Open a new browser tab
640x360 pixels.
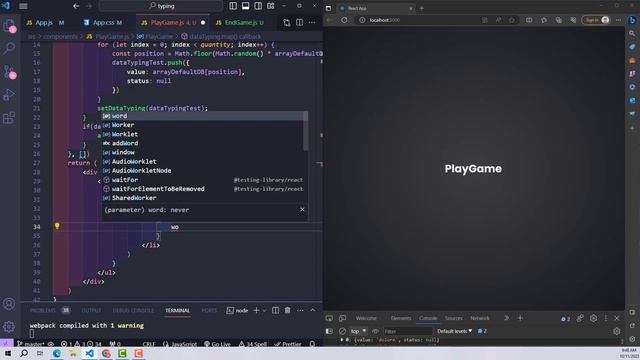pyautogui.click(x=422, y=8)
